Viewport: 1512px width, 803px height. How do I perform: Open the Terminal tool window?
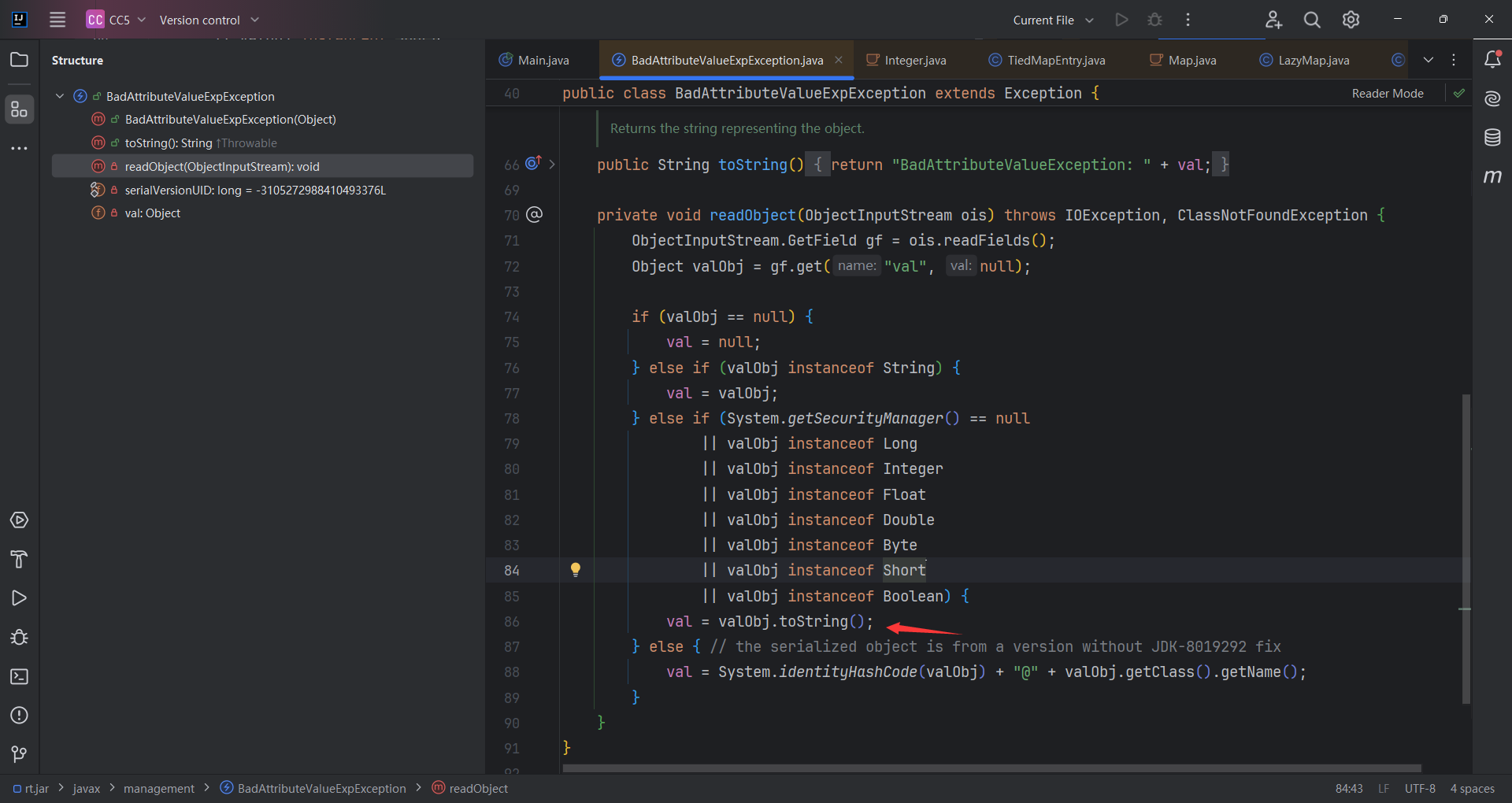point(19,676)
